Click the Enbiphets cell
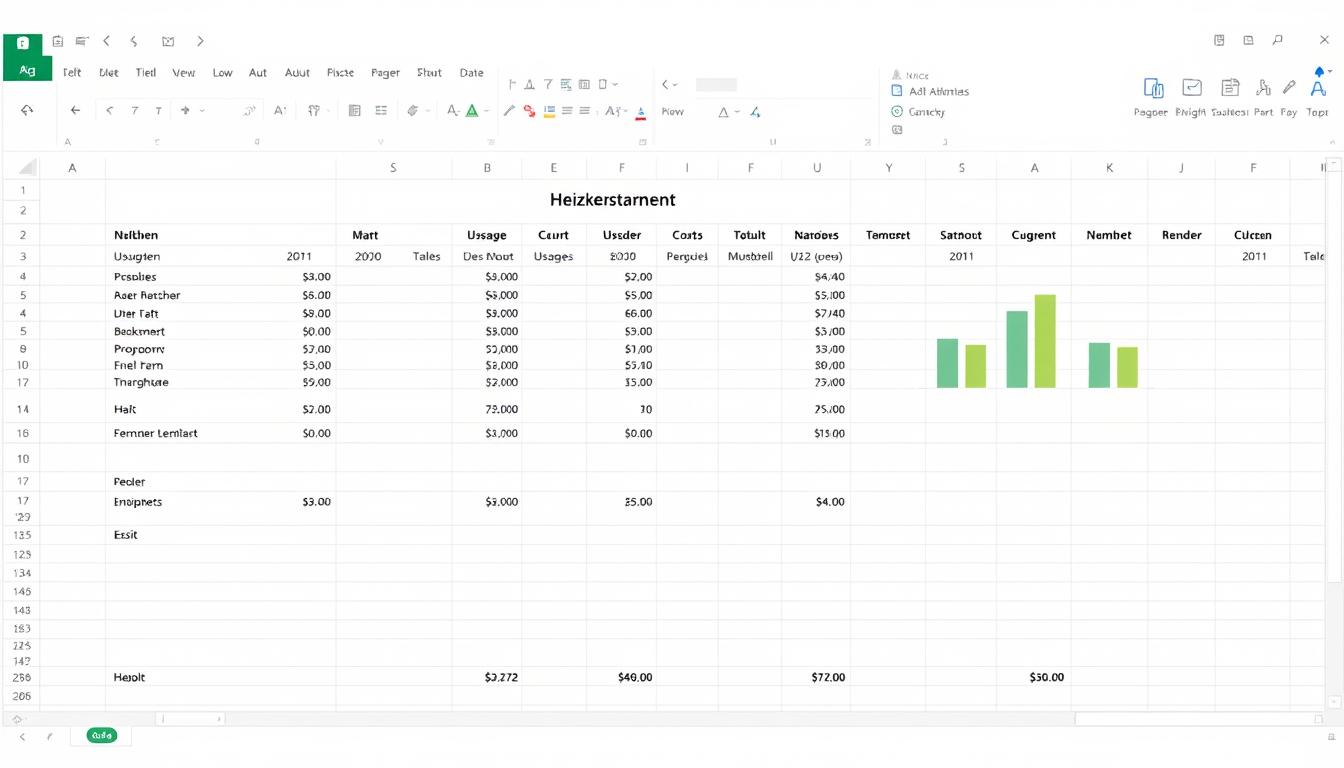Viewport: 1344px width, 768px height. point(138,502)
